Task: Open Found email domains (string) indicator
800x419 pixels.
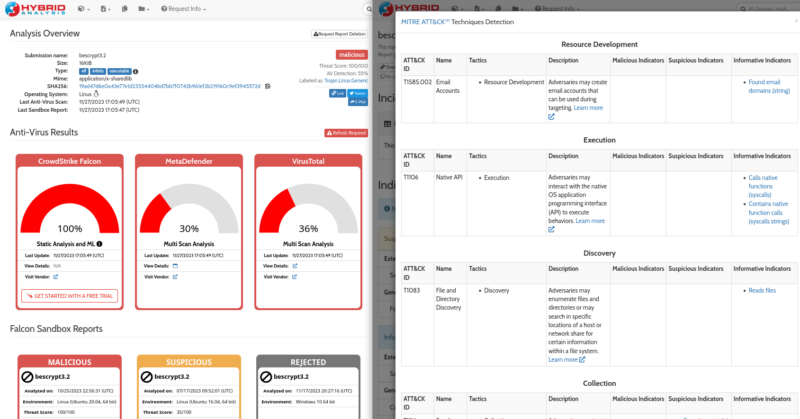Action: pos(769,86)
